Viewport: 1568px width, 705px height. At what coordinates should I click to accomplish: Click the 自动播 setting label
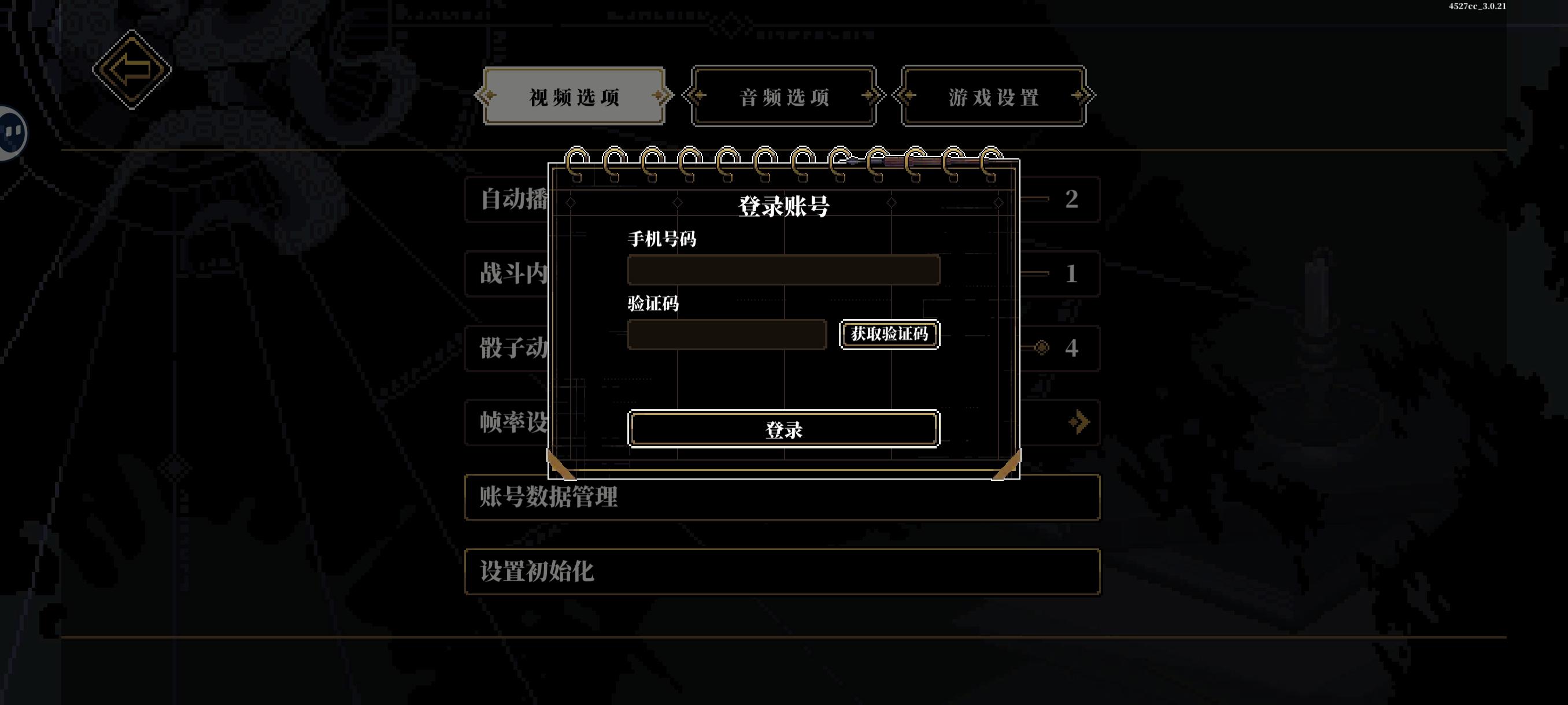(x=515, y=199)
